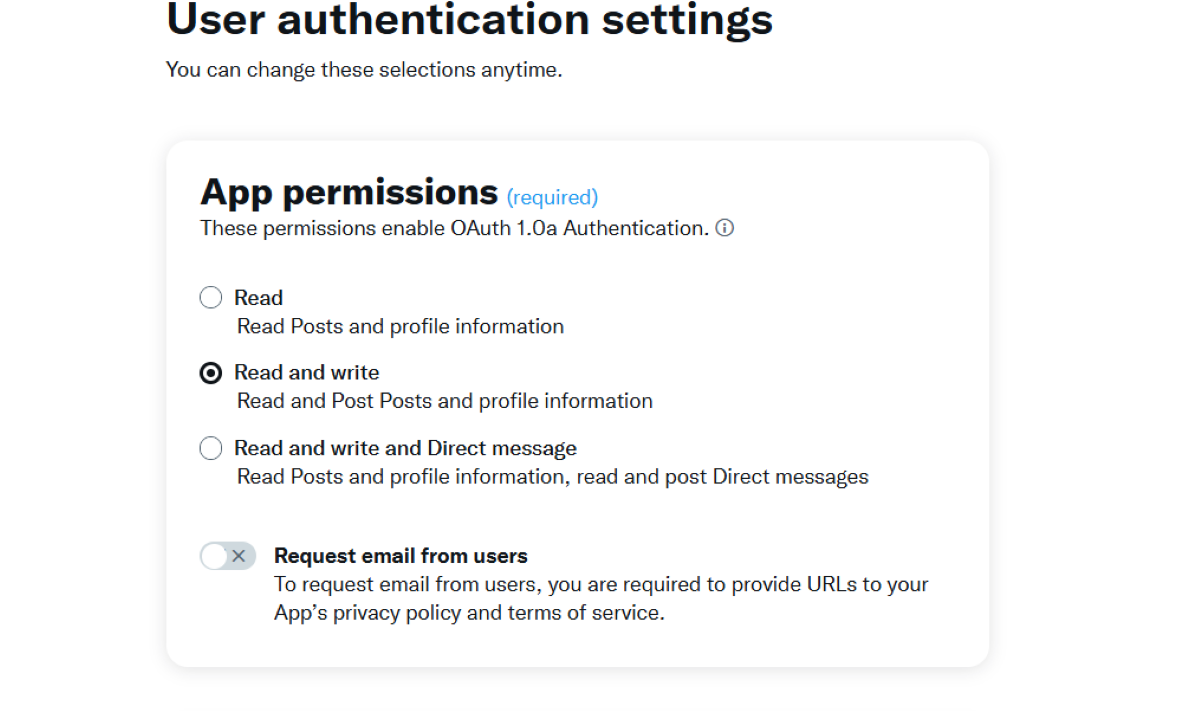Image resolution: width=1200 pixels, height=711 pixels.
Task: Click the blue "(required)" text
Action: [x=552, y=197]
